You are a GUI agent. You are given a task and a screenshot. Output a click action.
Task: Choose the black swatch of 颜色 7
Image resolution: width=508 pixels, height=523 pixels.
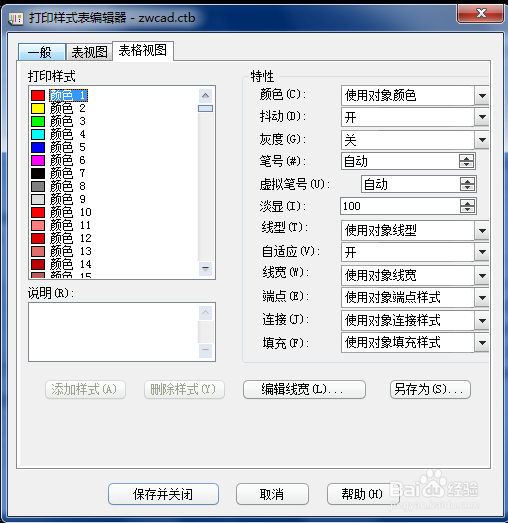pyautogui.click(x=38, y=173)
